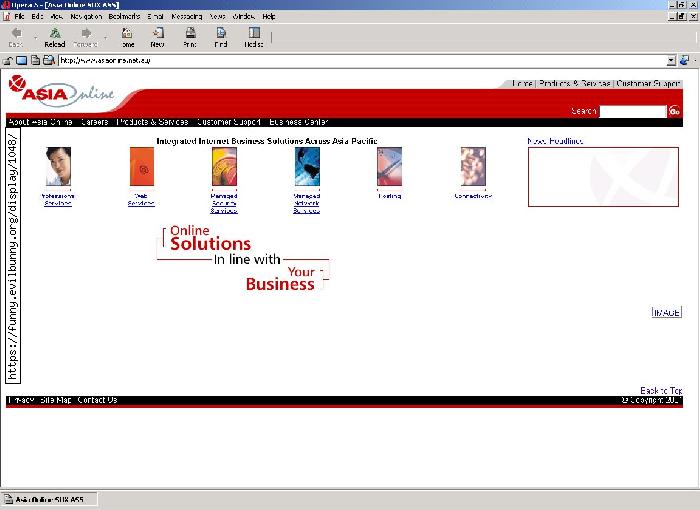
Task: Go to the Home page icon
Action: [127, 37]
